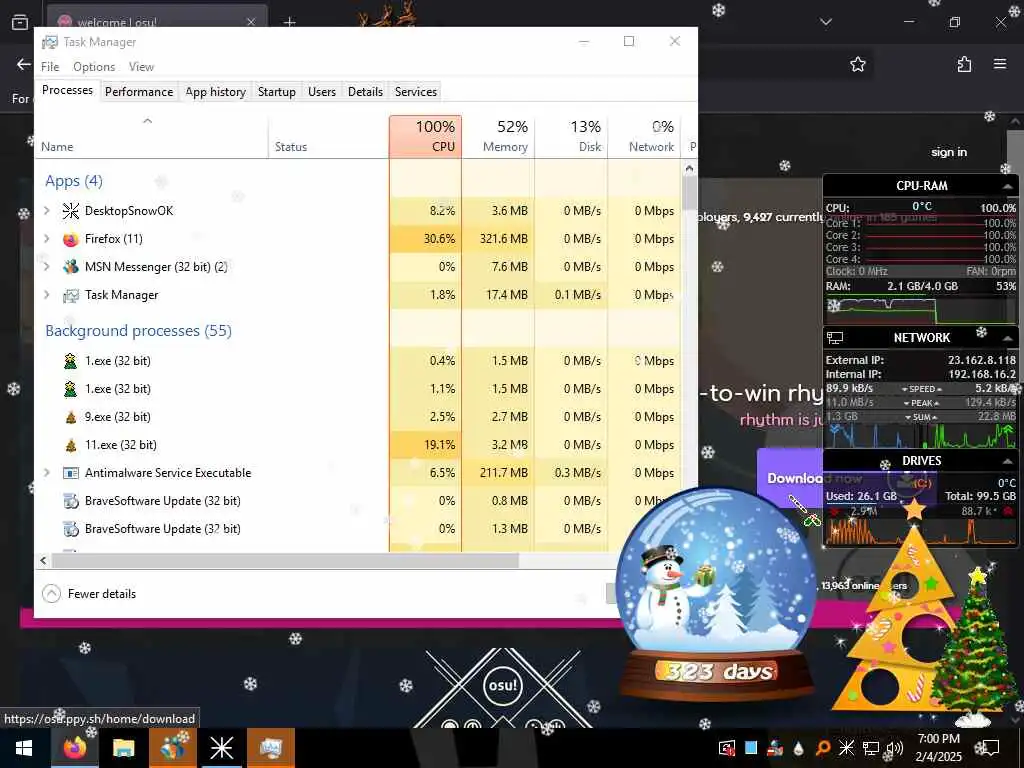
Task: Click the Task Manager horizontal scrollbar thumb
Action: 285,560
